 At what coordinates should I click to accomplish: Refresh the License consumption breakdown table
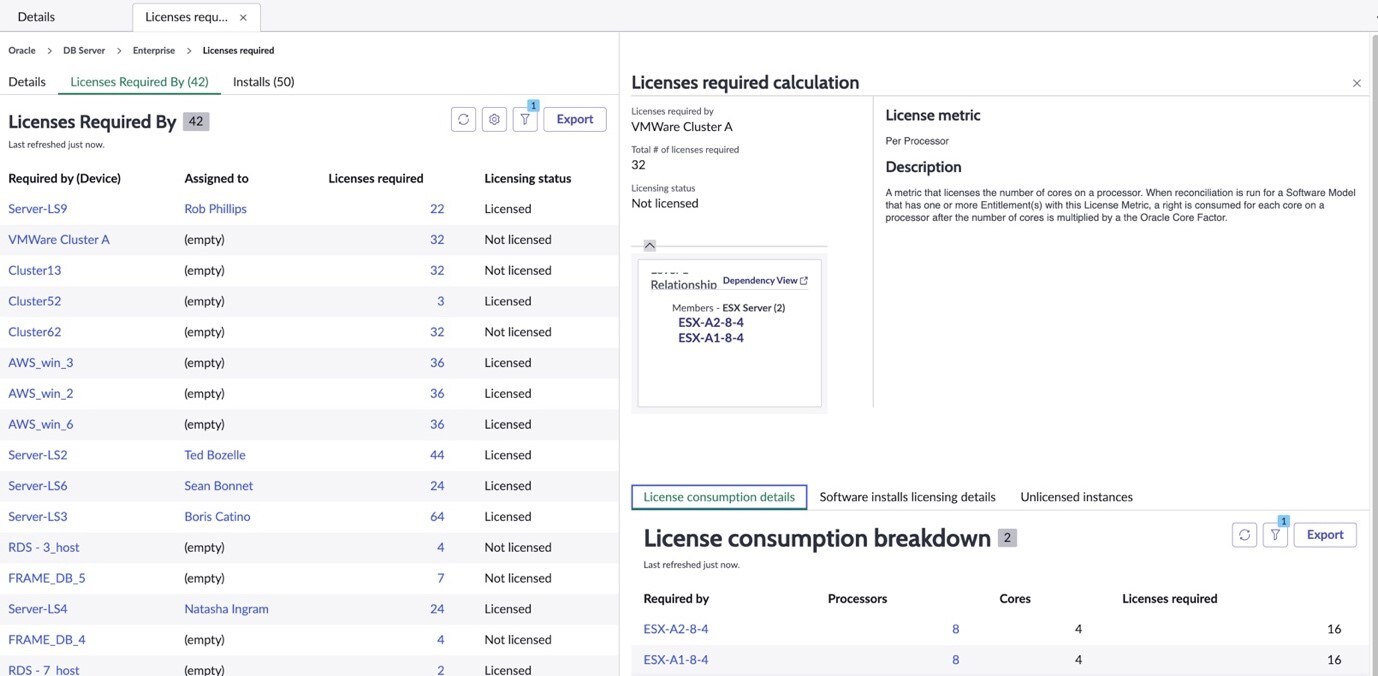[1244, 535]
